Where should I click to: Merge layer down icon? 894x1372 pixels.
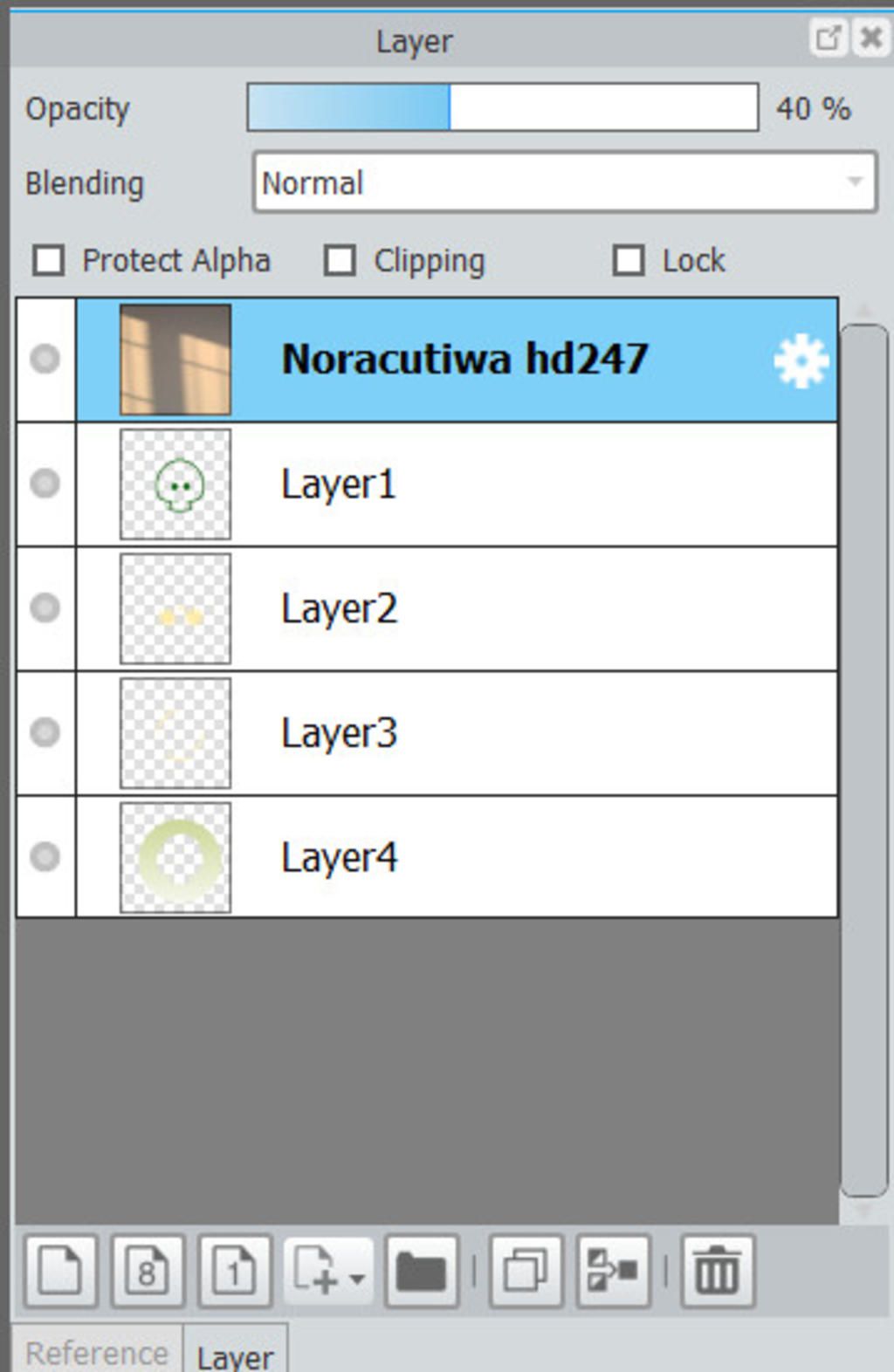point(614,1271)
